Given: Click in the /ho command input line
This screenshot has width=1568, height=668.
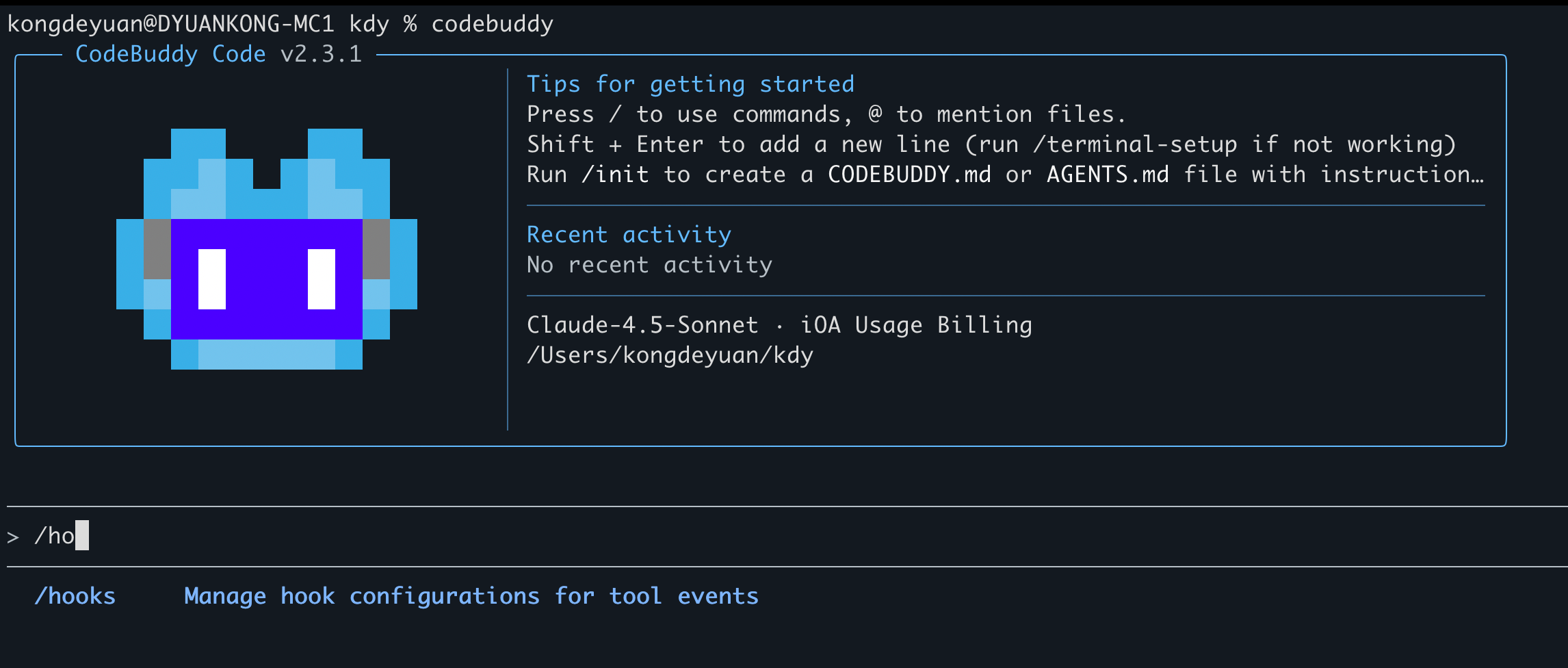Looking at the screenshot, I should click(x=787, y=536).
